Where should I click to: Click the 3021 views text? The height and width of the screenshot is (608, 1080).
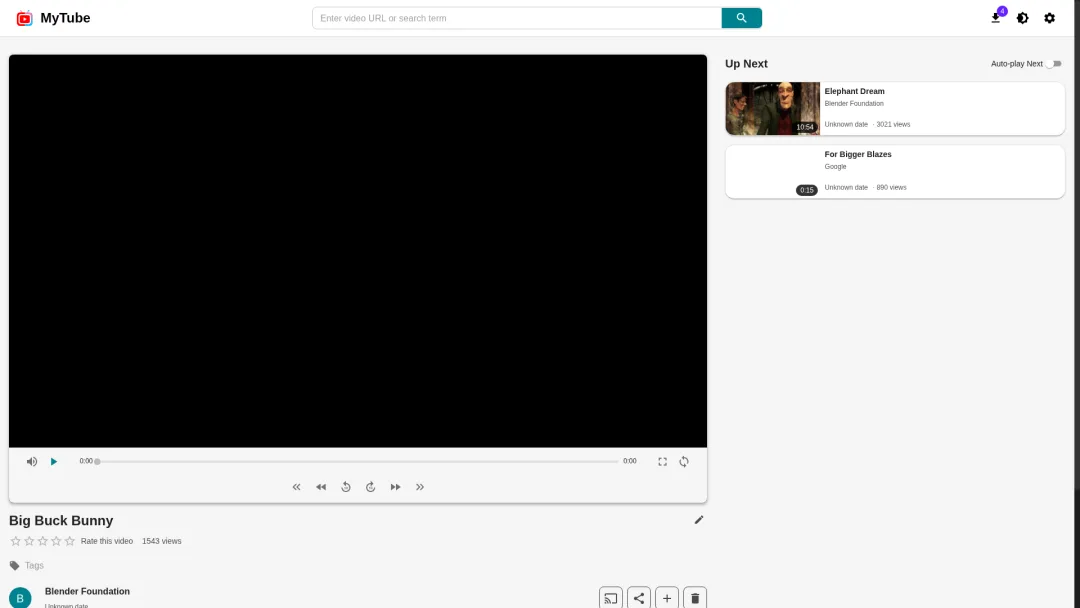click(x=893, y=125)
